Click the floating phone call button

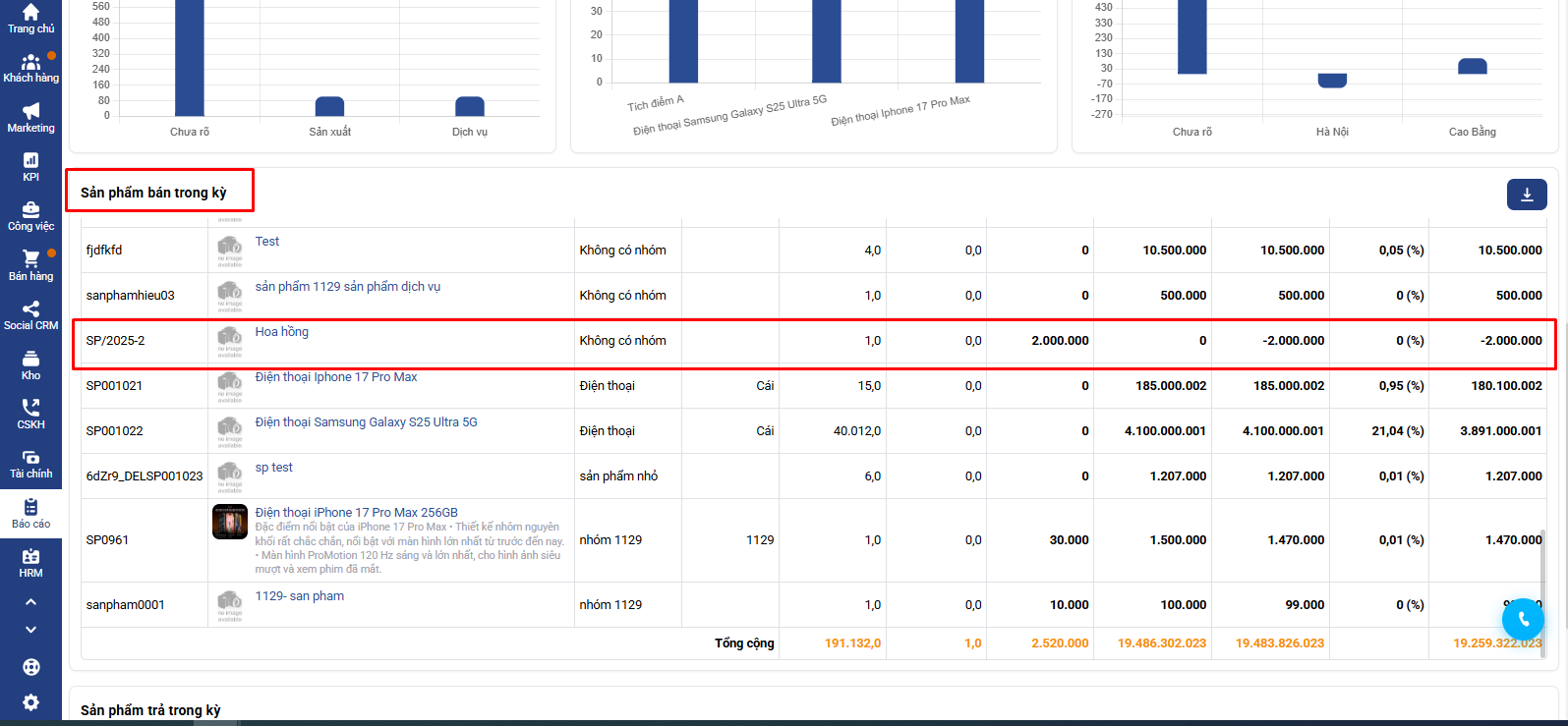pyautogui.click(x=1523, y=619)
